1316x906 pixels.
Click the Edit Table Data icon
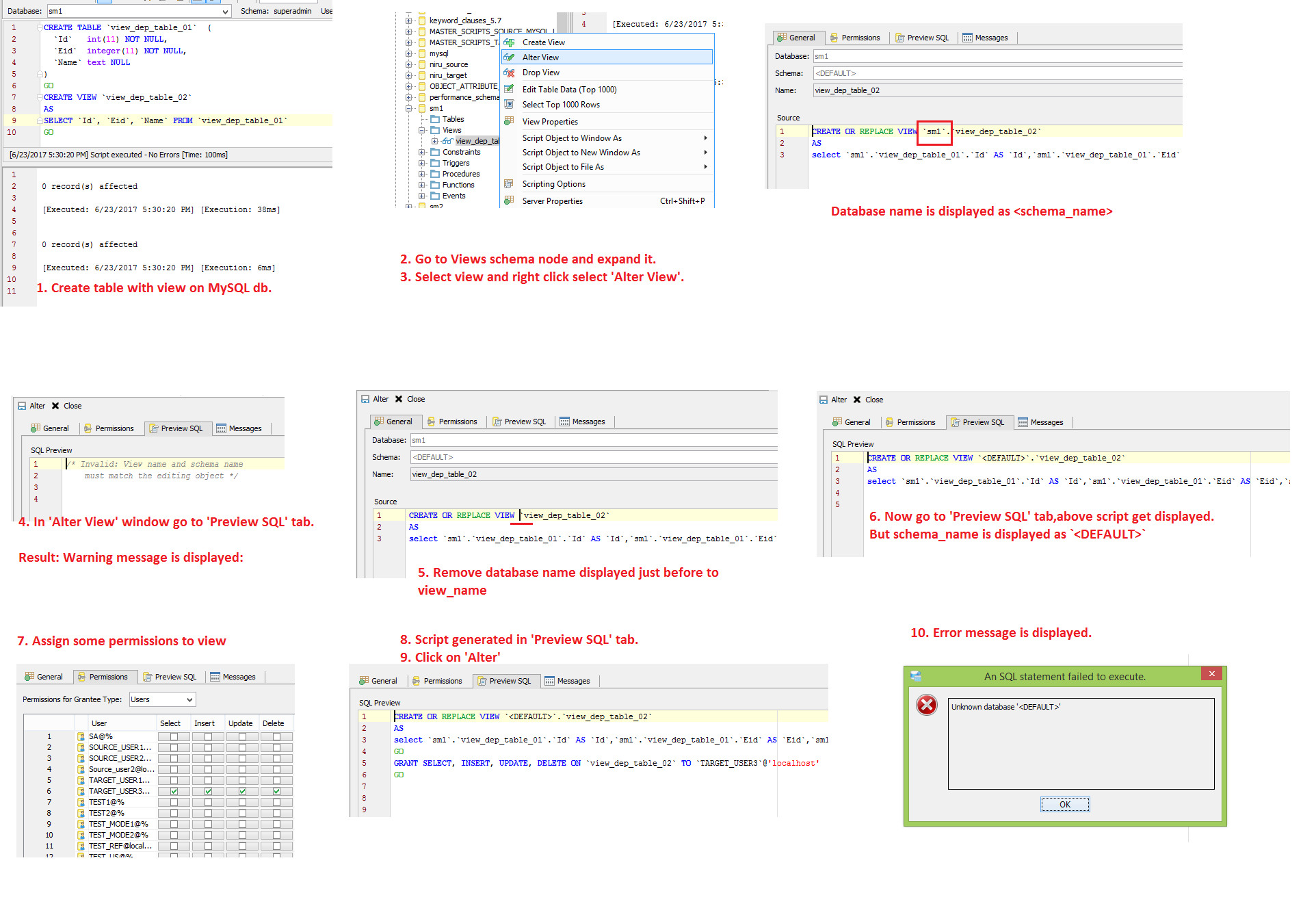coord(509,89)
